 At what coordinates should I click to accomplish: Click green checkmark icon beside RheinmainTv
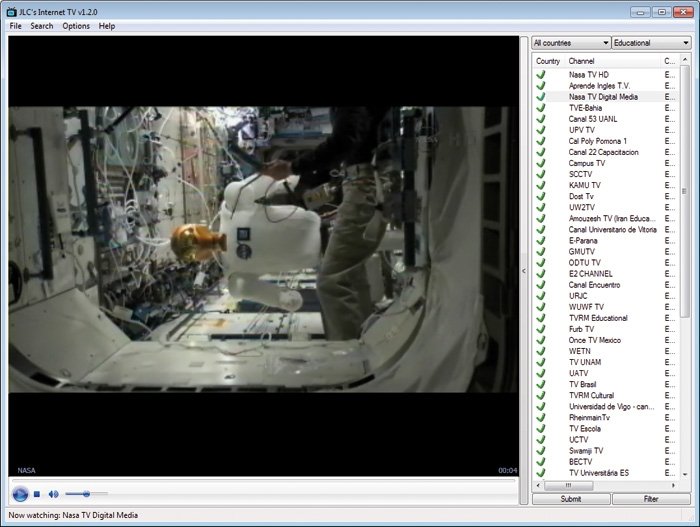[x=541, y=417]
